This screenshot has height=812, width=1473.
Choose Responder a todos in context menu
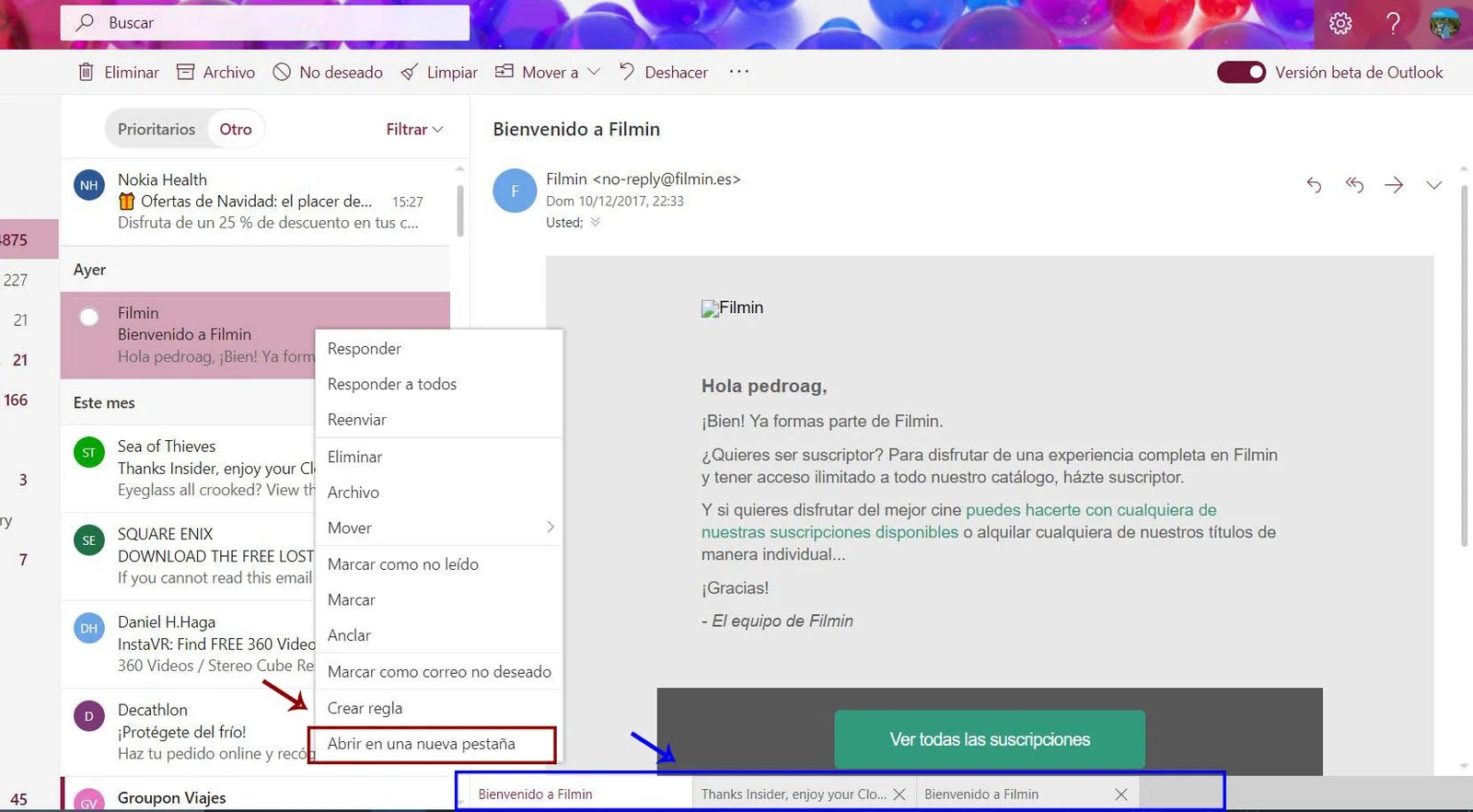438,384
